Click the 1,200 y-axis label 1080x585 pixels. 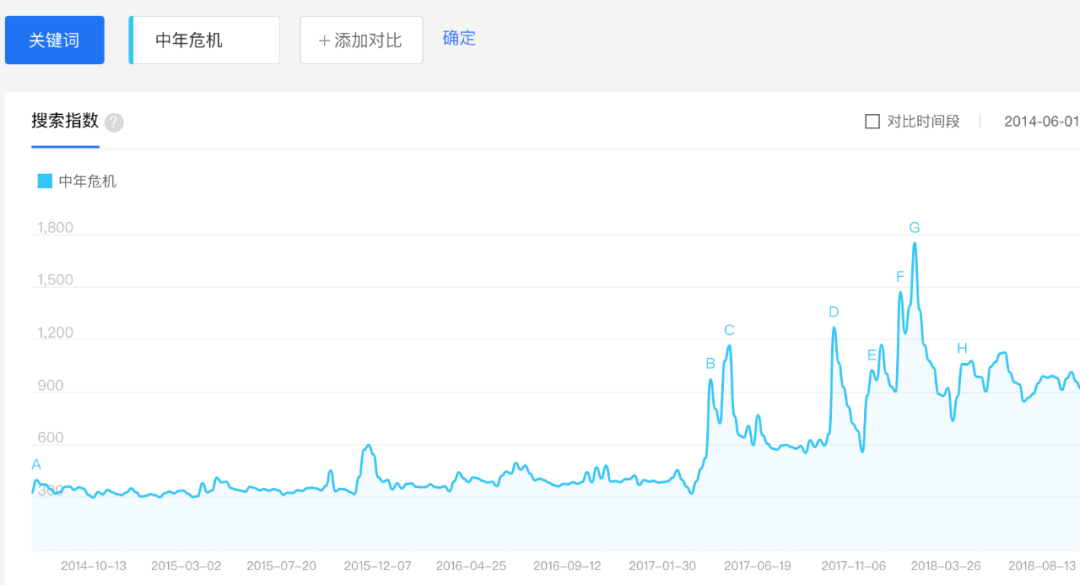click(55, 333)
